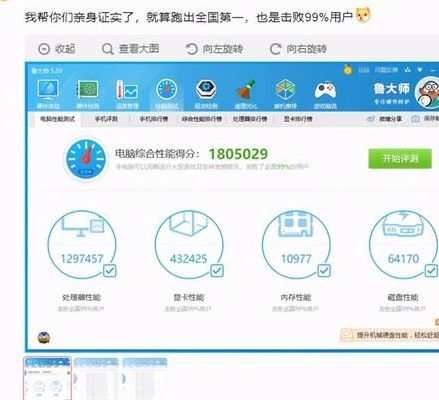Screen dimensions: 439x400
Task: Uncheck the 显卡性能 test checkbox
Action: click(x=217, y=271)
